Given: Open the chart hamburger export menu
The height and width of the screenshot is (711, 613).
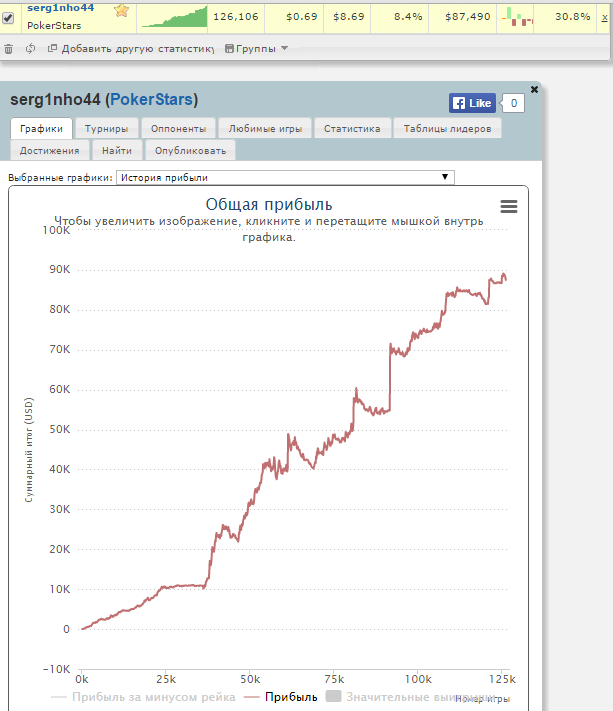Looking at the screenshot, I should (509, 206).
